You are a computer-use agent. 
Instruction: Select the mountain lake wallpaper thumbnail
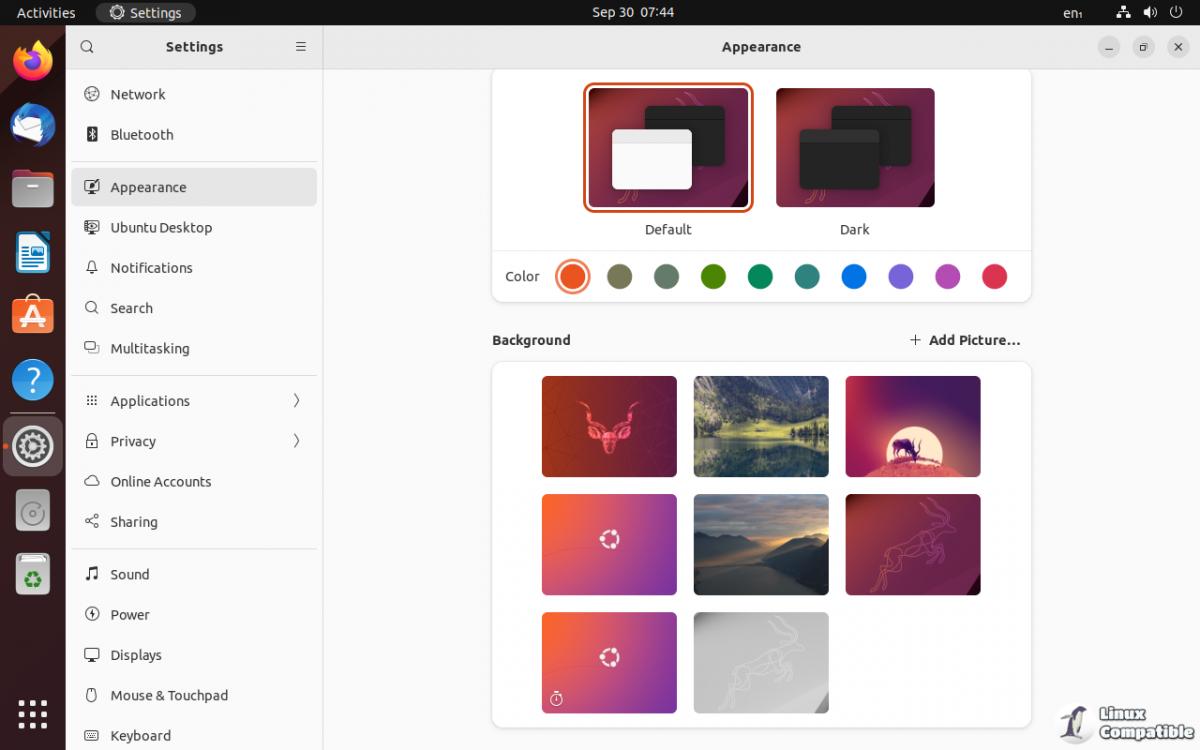pos(761,427)
